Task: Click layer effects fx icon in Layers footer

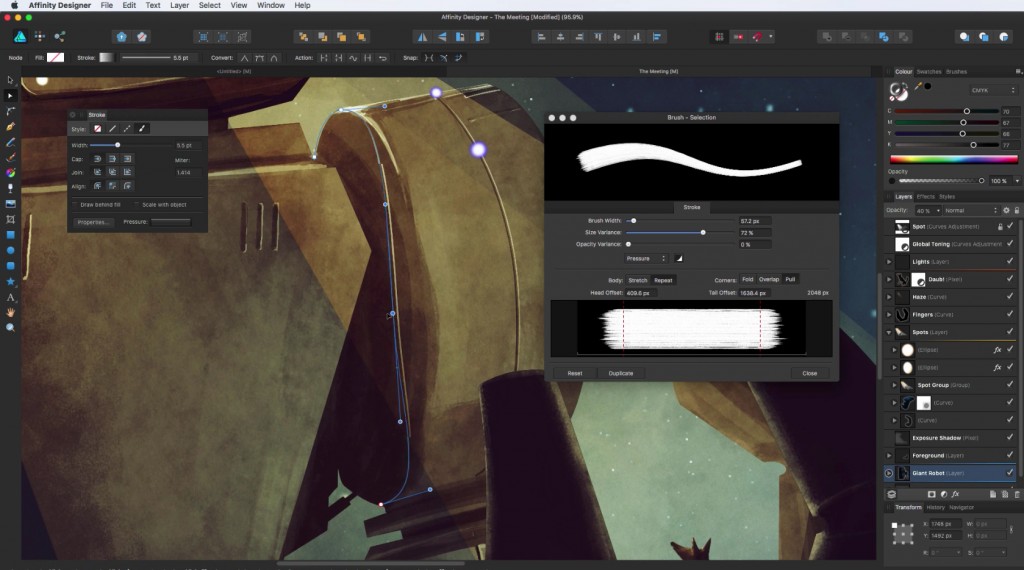Action: [955, 495]
